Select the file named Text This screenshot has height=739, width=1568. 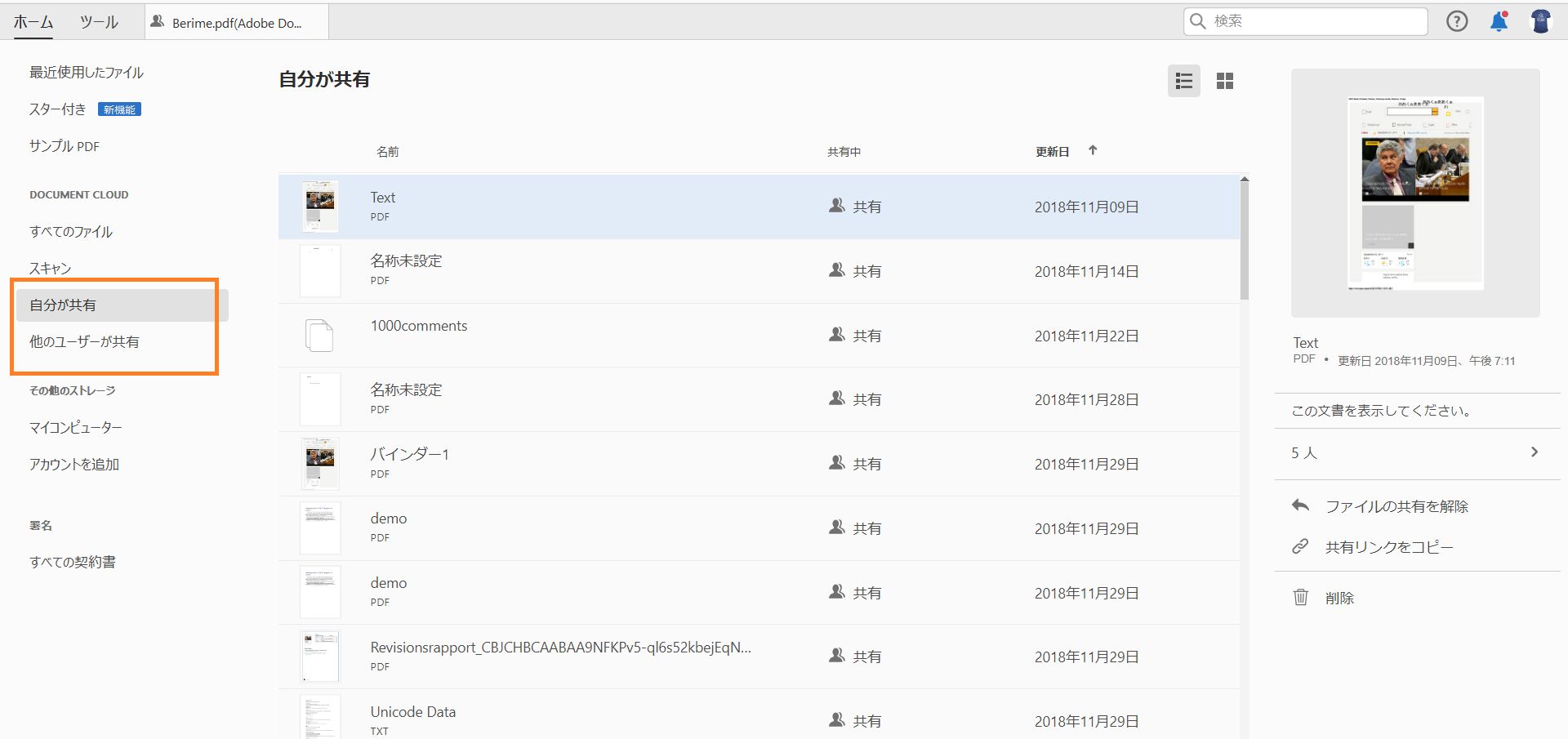(383, 198)
